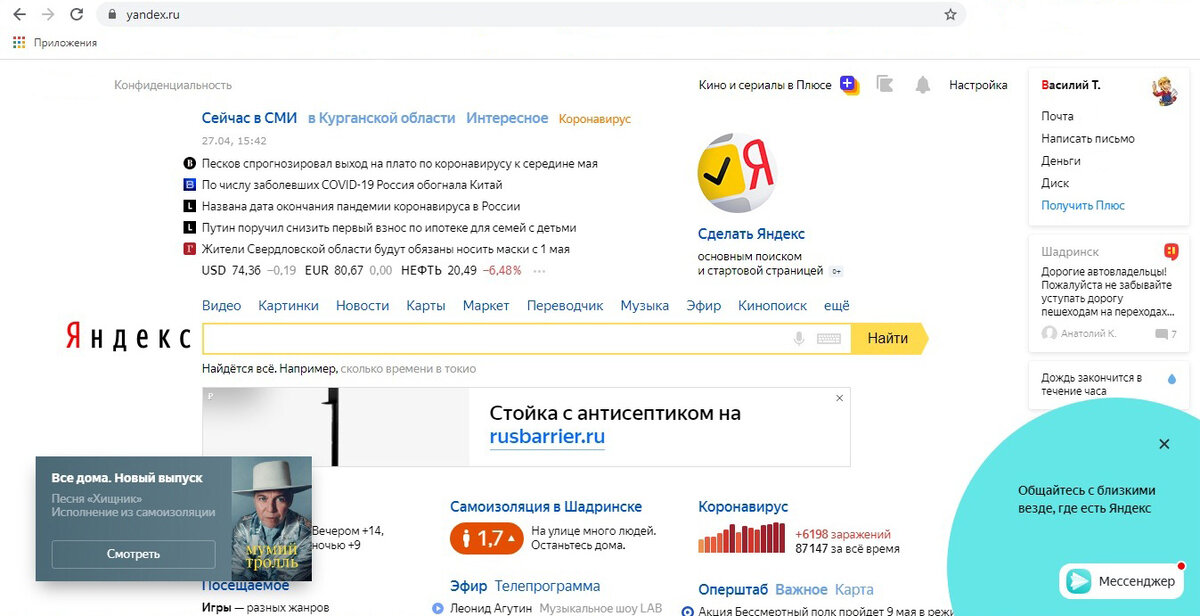The width and height of the screenshot is (1200, 616).
Task: Open notifications via the bell icon
Action: (920, 85)
